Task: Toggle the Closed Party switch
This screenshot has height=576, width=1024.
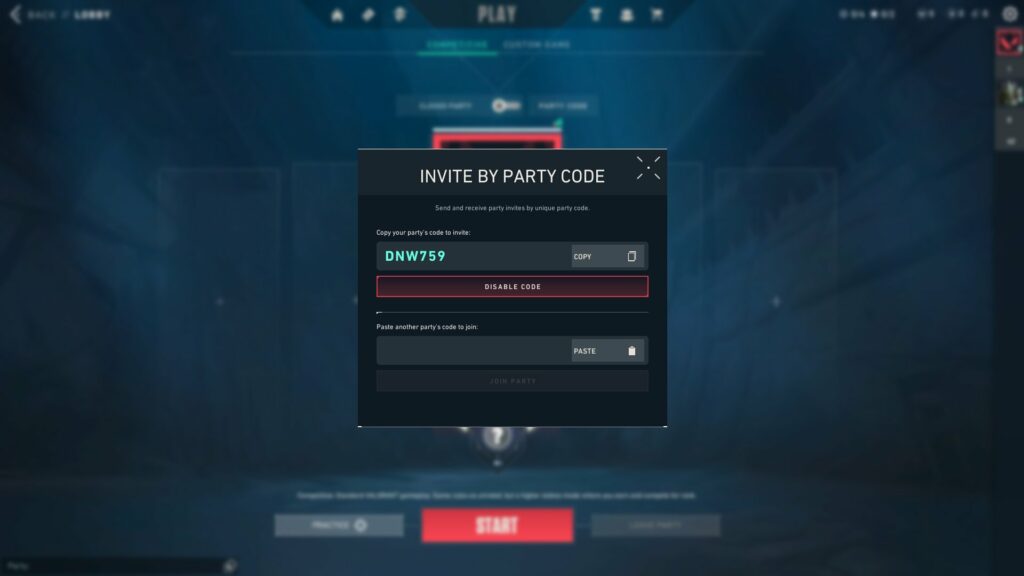Action: coord(505,105)
